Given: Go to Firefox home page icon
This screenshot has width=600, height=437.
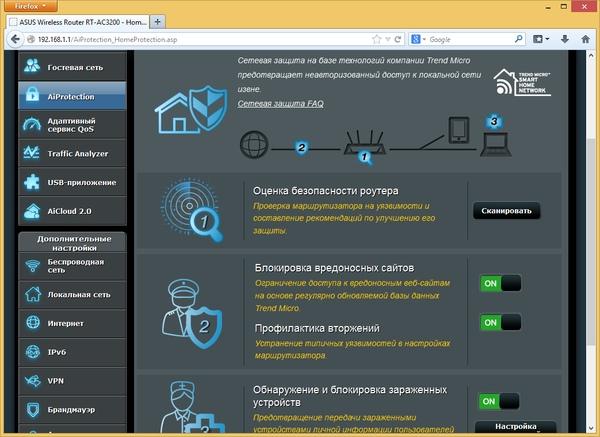Looking at the screenshot, I should [x=585, y=39].
